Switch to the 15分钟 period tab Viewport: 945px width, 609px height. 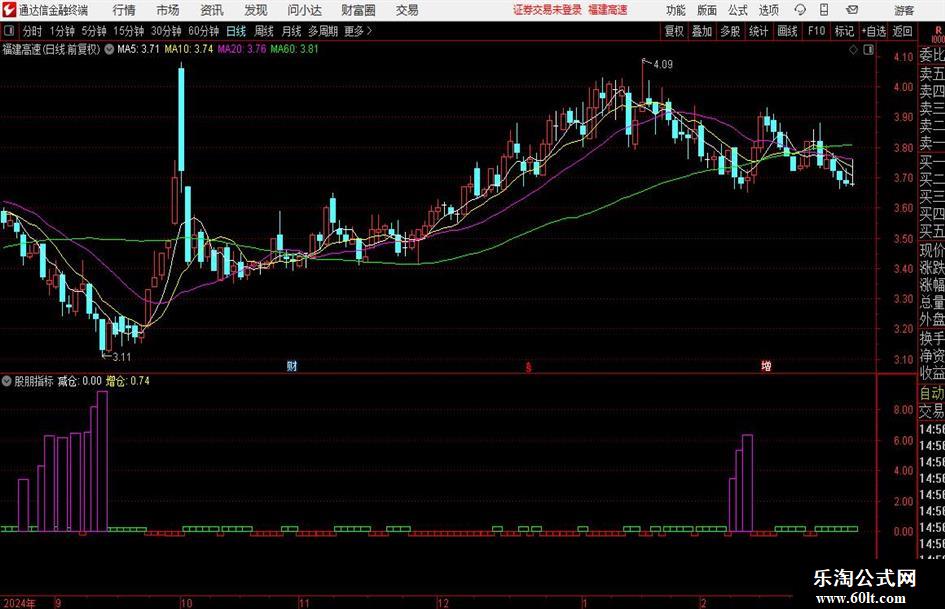tap(129, 31)
